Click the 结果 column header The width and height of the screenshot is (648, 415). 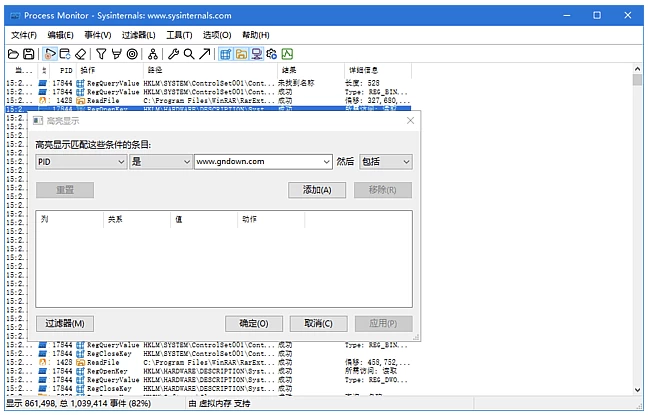311,70
